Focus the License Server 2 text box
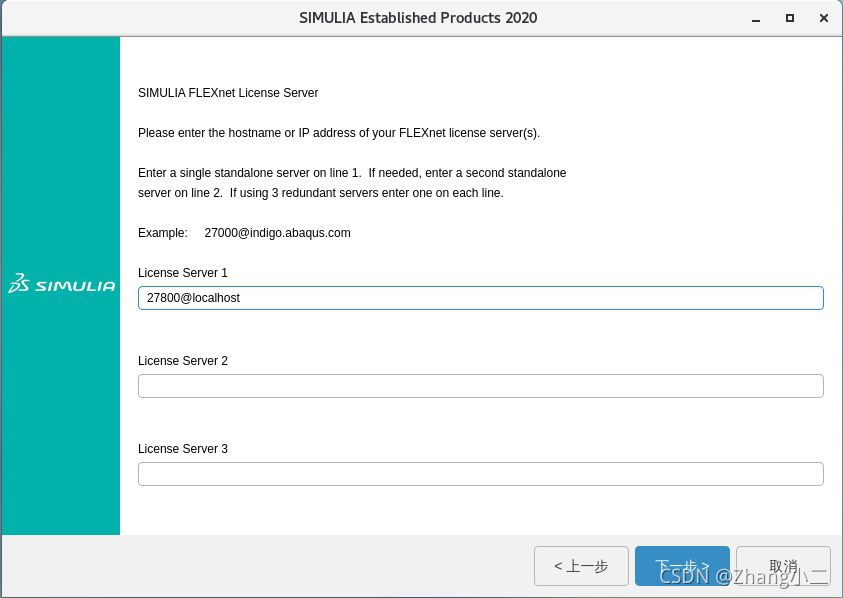Image resolution: width=843 pixels, height=598 pixels. [x=480, y=386]
